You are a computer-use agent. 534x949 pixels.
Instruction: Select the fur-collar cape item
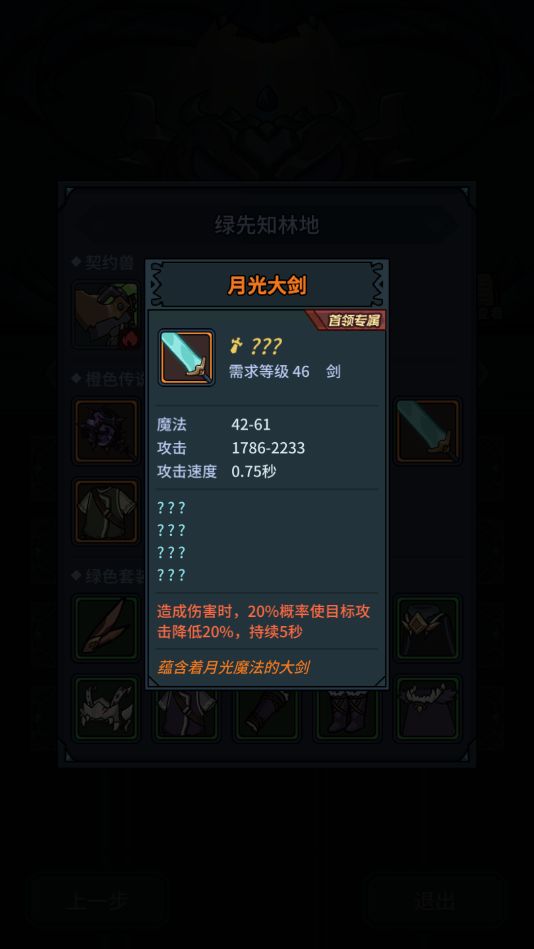pyautogui.click(x=427, y=708)
